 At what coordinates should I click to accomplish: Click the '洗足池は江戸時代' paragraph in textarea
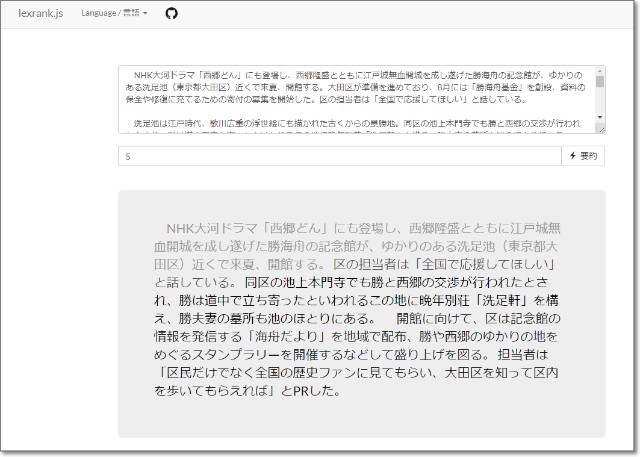pyautogui.click(x=180, y=122)
